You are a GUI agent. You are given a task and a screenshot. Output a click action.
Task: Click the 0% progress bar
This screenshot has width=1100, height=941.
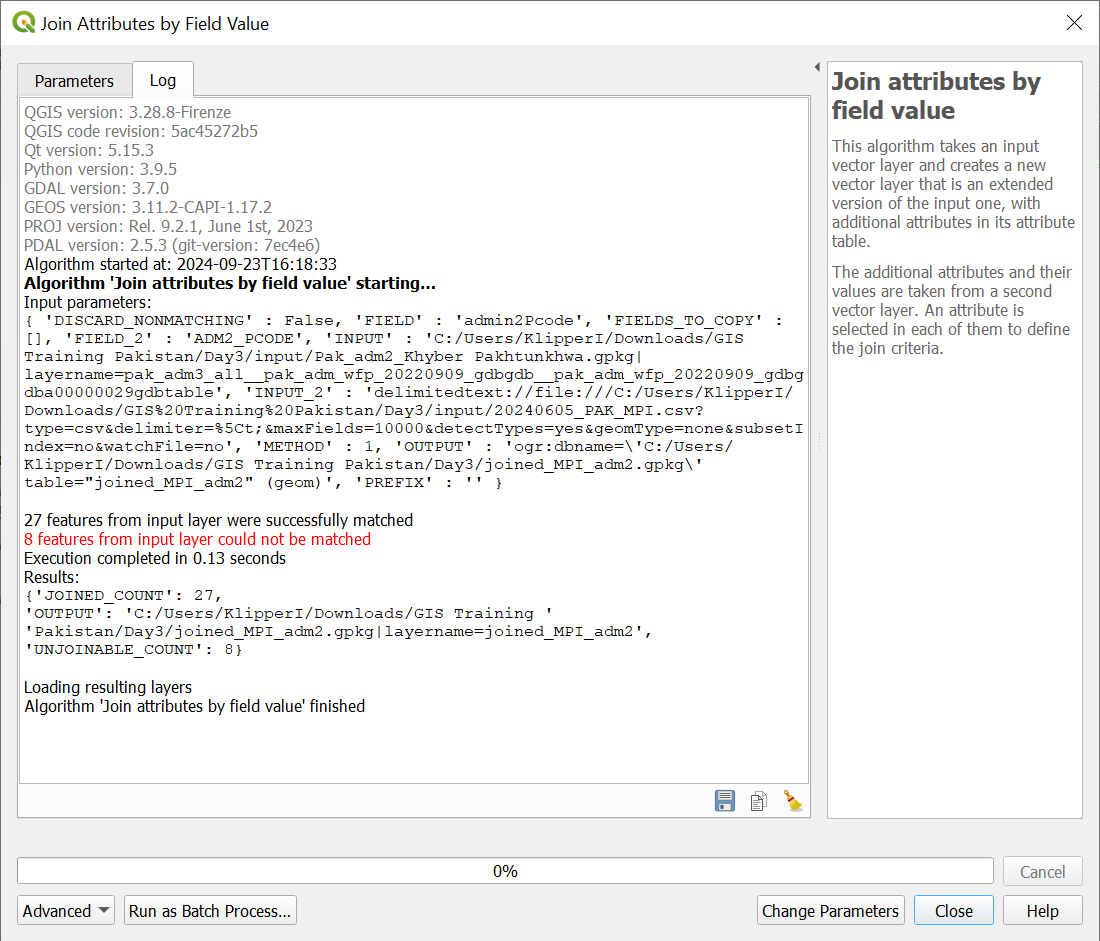pyautogui.click(x=505, y=872)
